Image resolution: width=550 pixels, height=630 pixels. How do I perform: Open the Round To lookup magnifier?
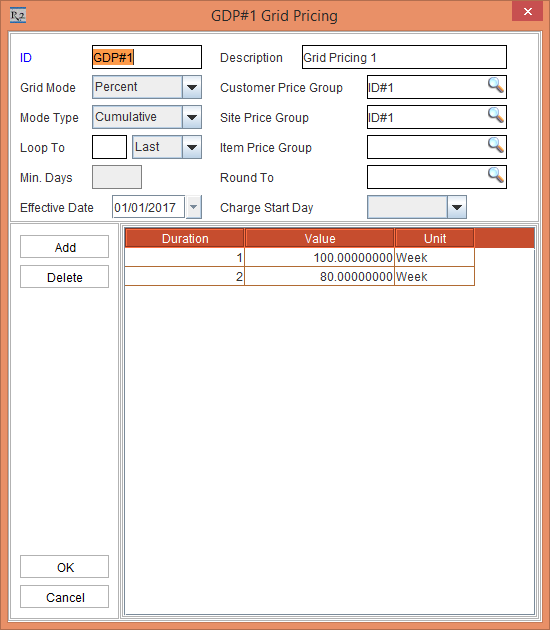click(x=496, y=176)
